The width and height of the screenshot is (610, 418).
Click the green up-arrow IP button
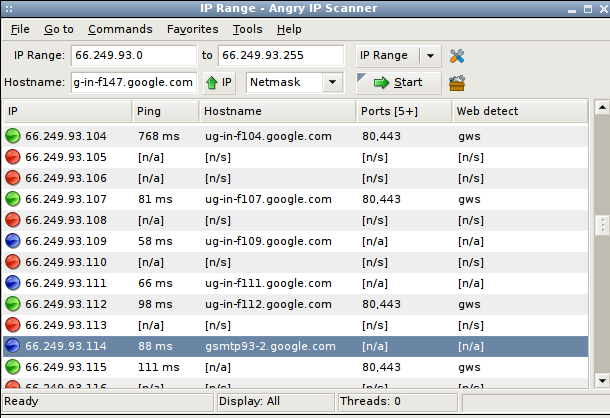pos(219,83)
